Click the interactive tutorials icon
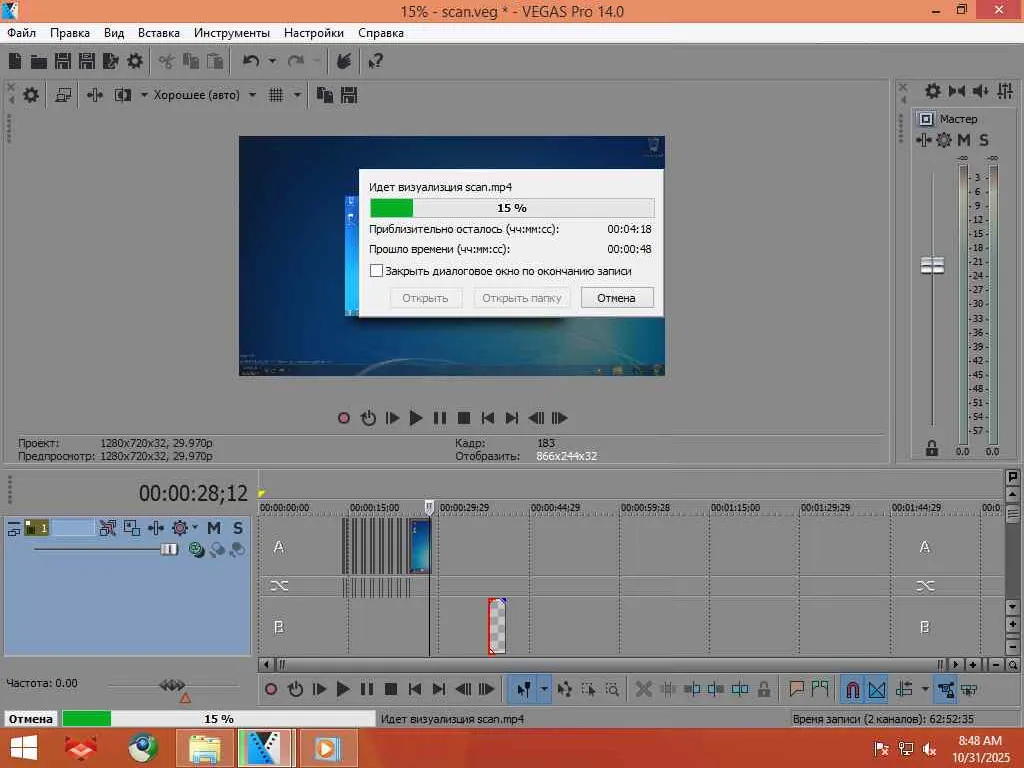1024x768 pixels. coord(344,61)
